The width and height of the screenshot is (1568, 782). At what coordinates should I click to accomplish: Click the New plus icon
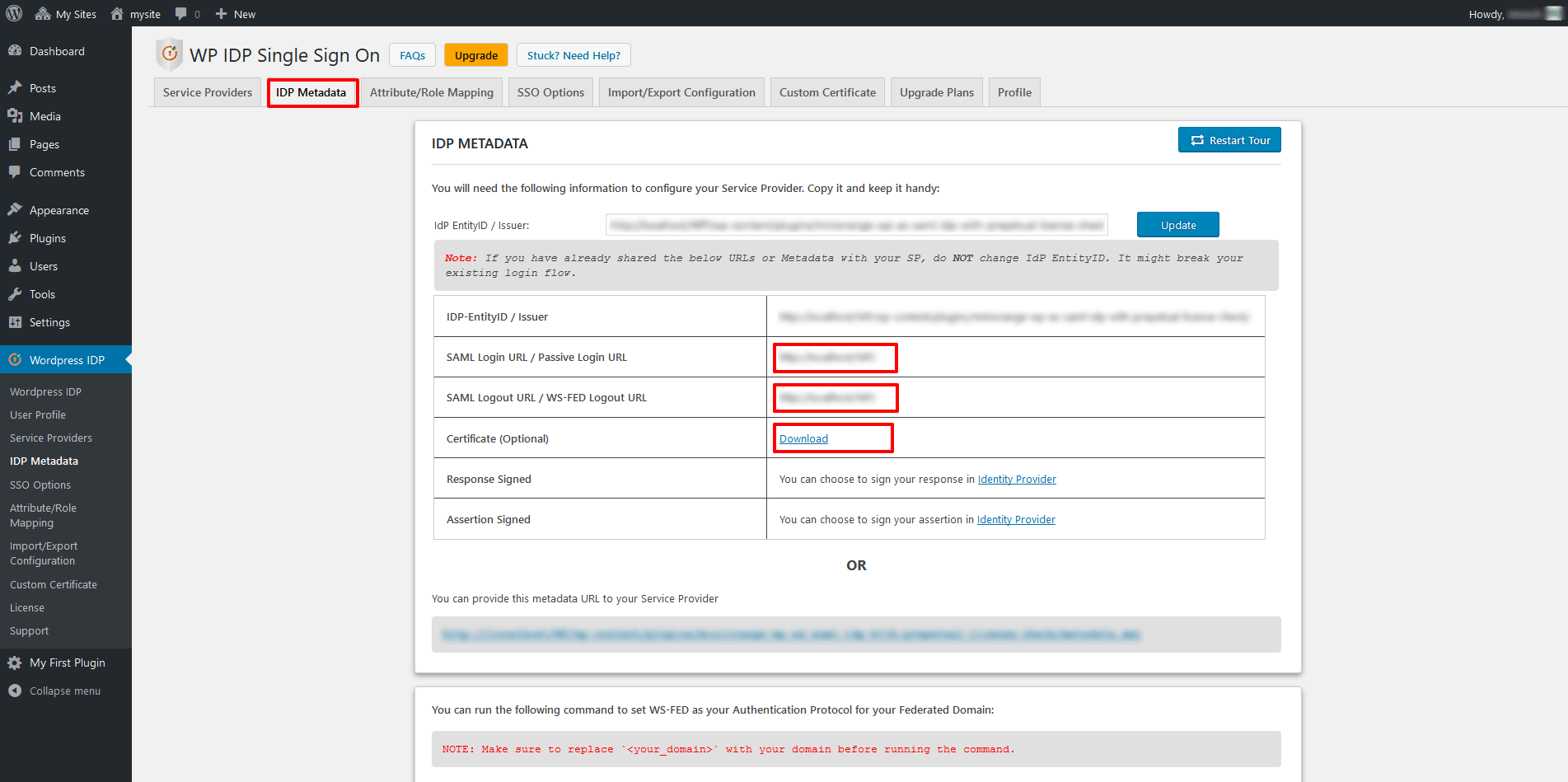click(x=221, y=14)
